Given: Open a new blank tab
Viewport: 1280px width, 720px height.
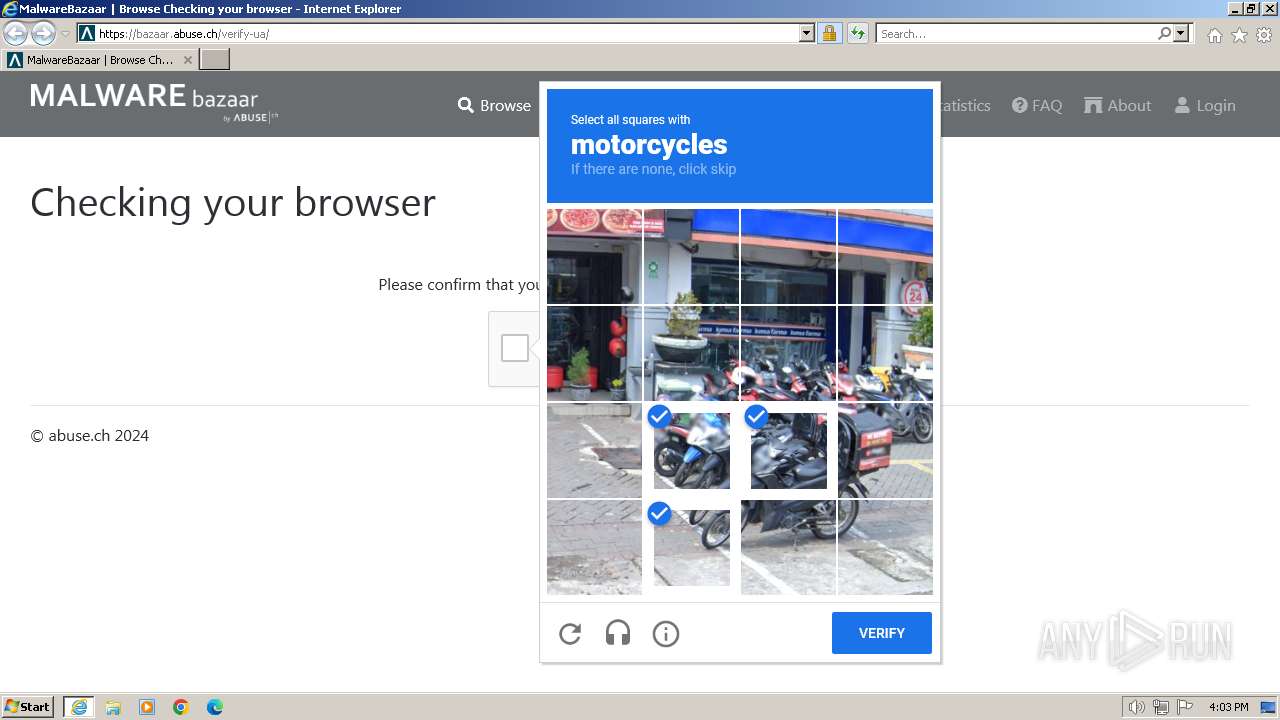Looking at the screenshot, I should pos(215,60).
